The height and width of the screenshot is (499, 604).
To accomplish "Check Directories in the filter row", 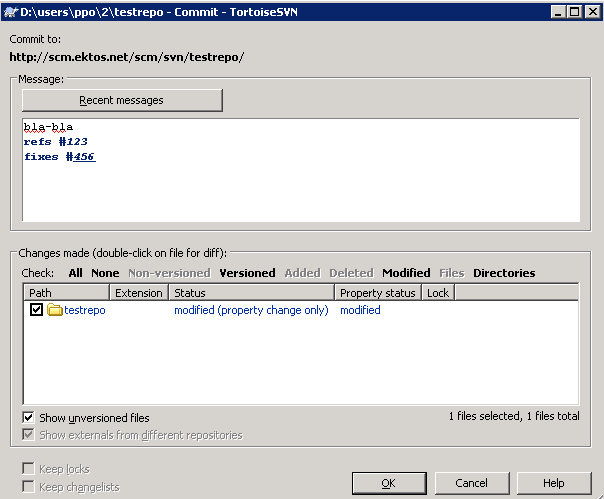I will pos(504,273).
